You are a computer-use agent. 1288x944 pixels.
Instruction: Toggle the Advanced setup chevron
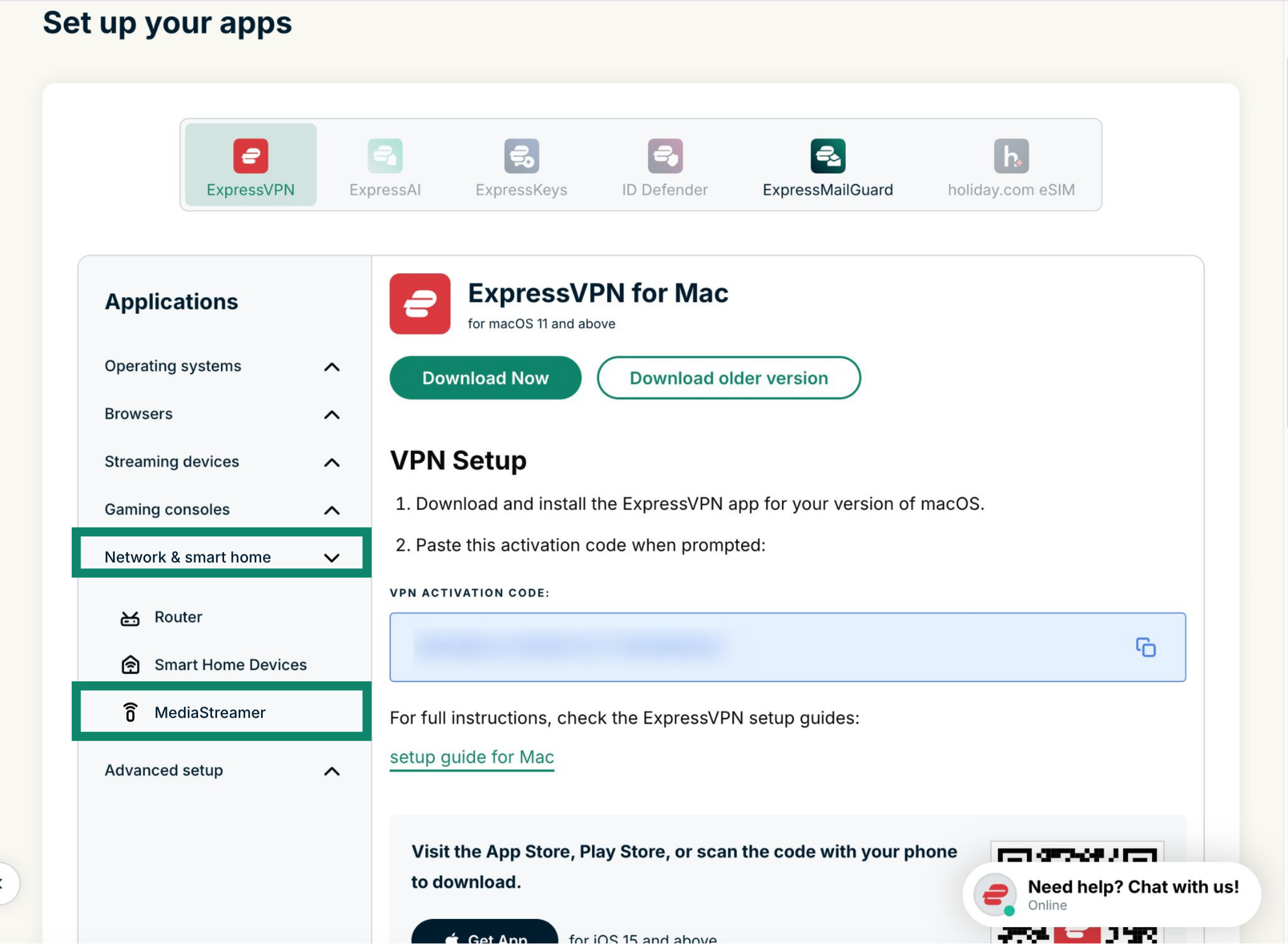point(331,772)
